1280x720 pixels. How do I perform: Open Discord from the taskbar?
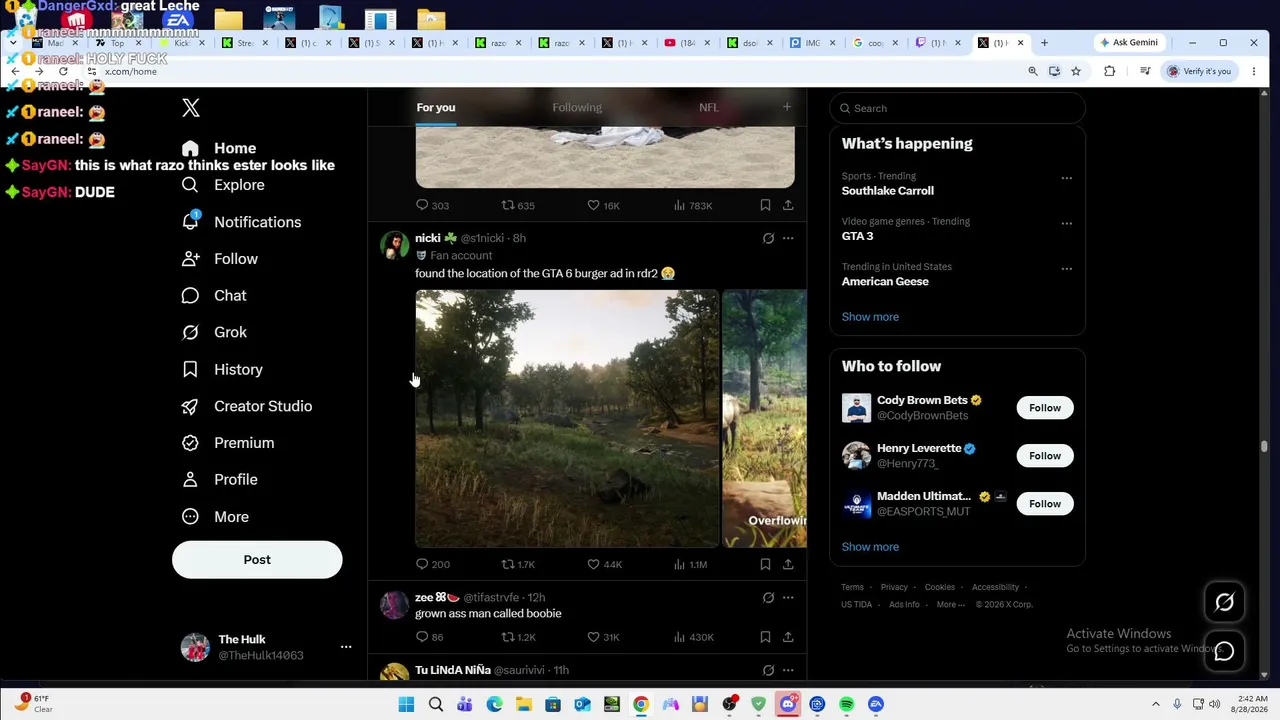(788, 704)
